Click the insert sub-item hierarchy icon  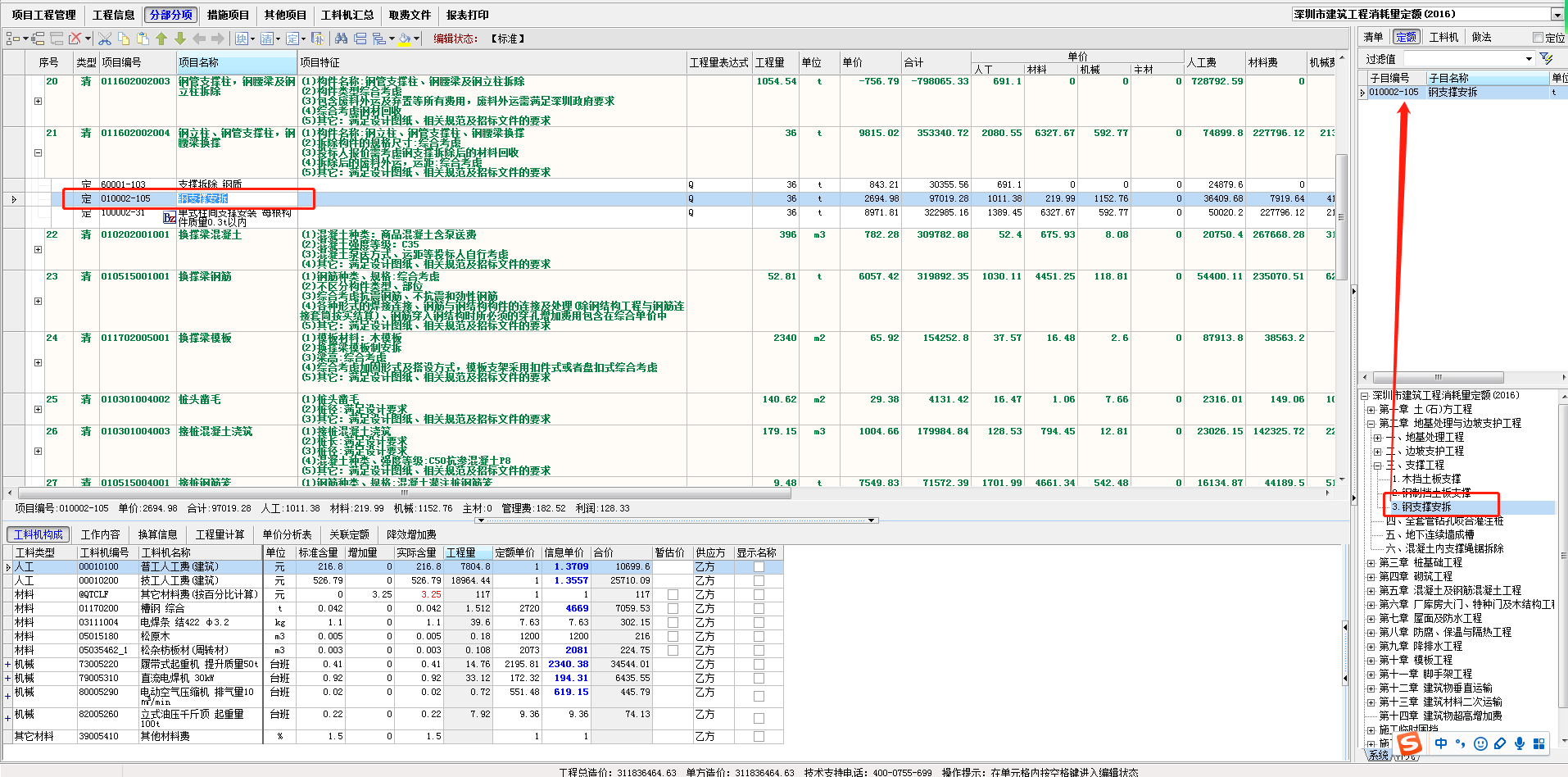38,39
